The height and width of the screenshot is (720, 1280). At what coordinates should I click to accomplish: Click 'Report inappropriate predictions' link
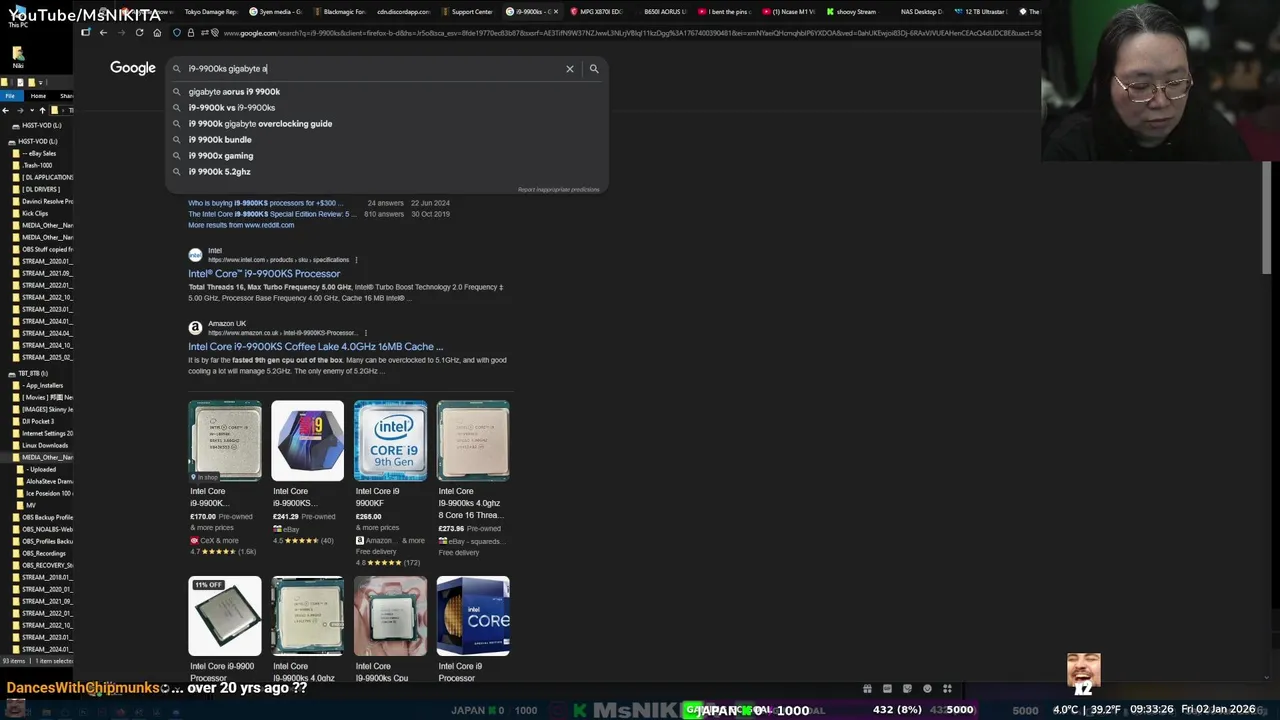[559, 189]
